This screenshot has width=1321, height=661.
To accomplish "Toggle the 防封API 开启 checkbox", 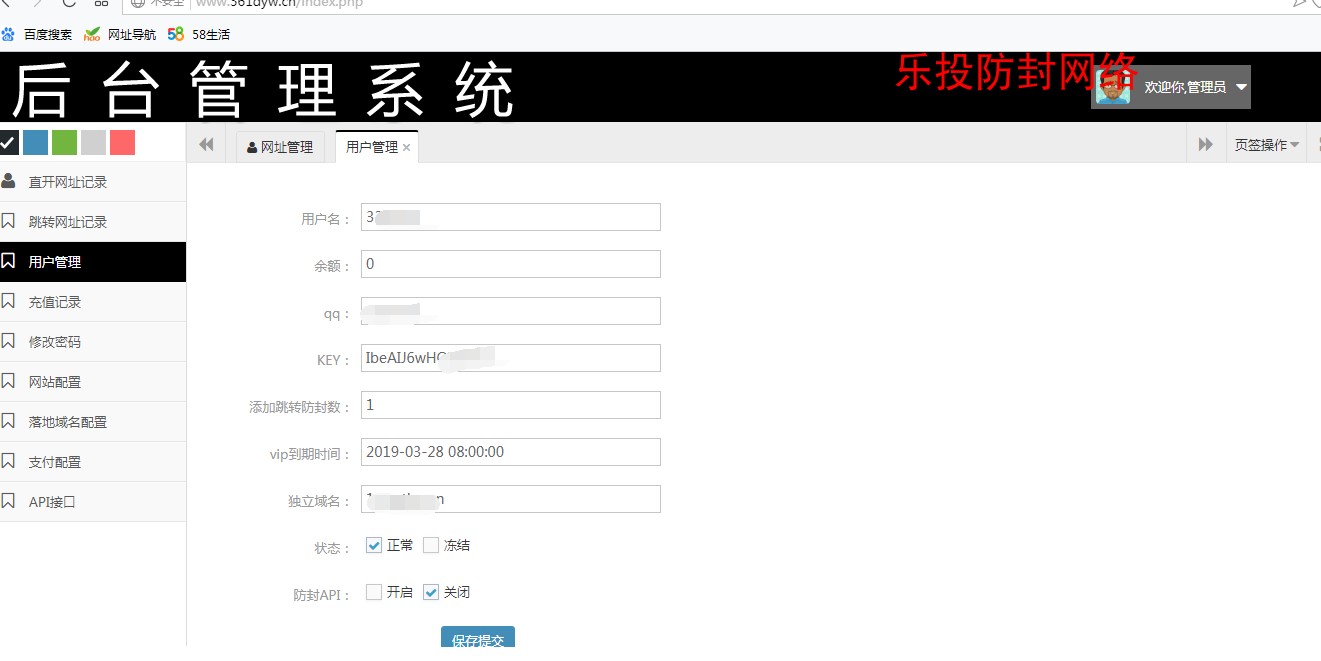I will [374, 592].
